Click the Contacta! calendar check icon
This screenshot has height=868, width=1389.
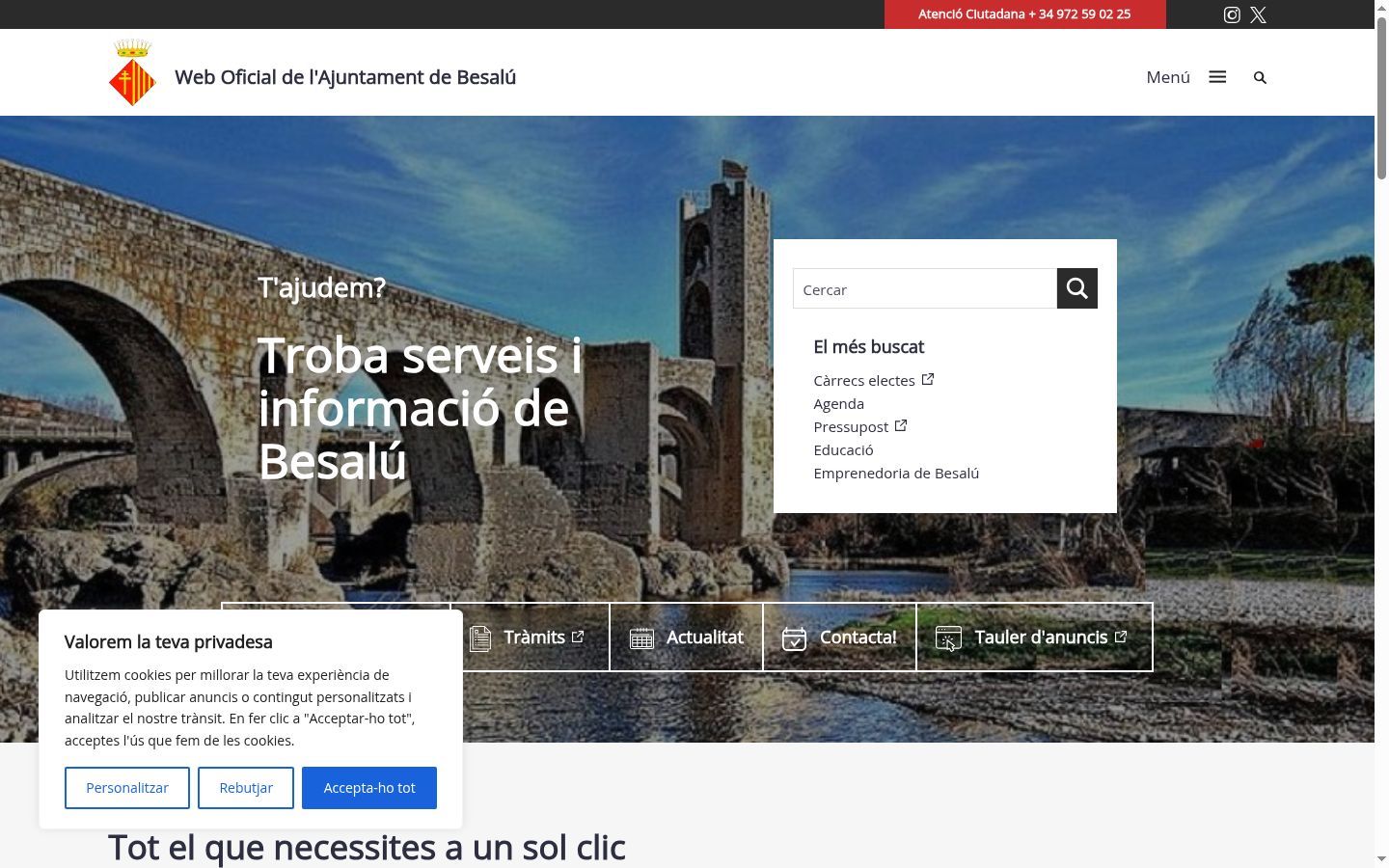tap(795, 638)
